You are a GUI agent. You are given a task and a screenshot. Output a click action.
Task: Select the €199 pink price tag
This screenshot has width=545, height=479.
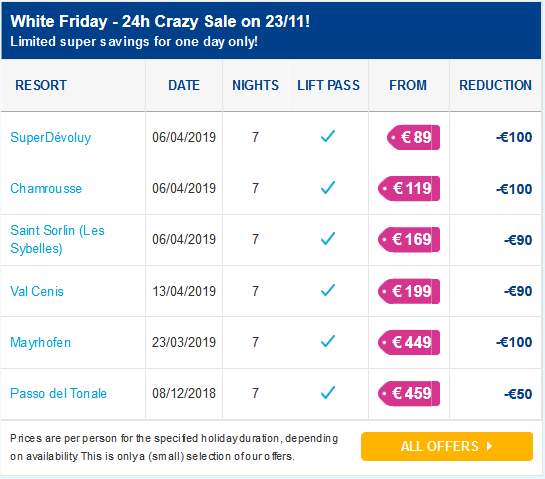(409, 291)
